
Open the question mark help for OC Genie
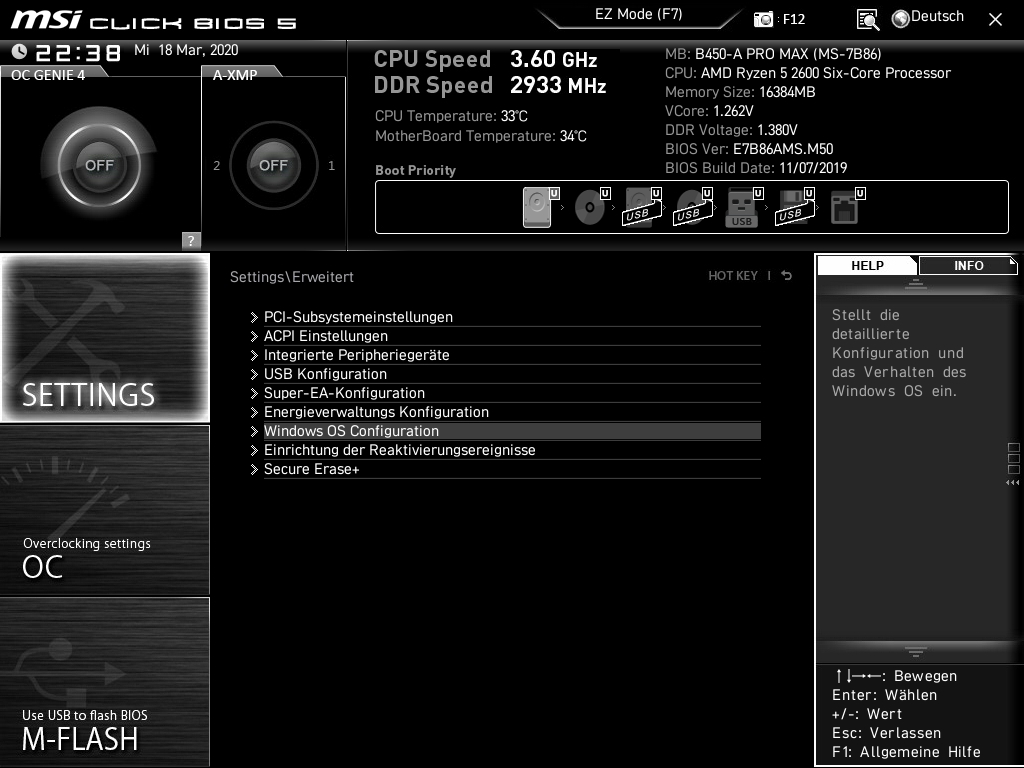pos(191,240)
